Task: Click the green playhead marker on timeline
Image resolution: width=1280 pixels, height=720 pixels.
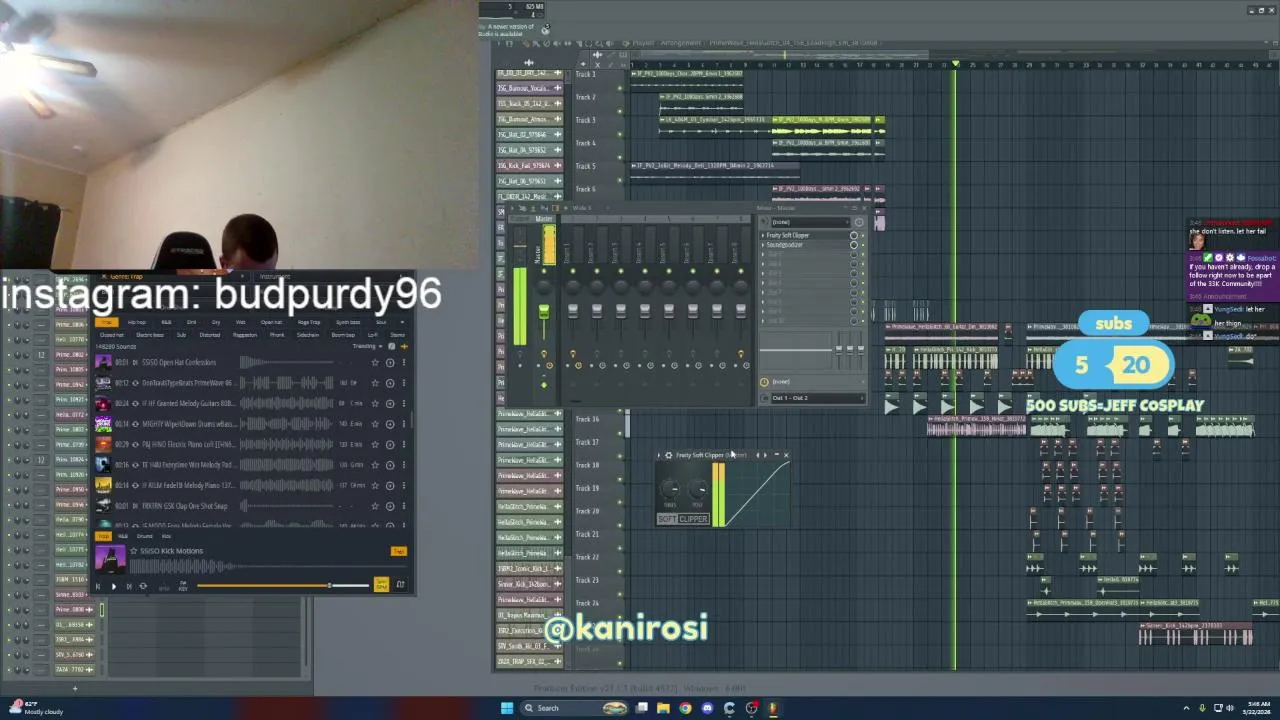Action: click(x=955, y=64)
